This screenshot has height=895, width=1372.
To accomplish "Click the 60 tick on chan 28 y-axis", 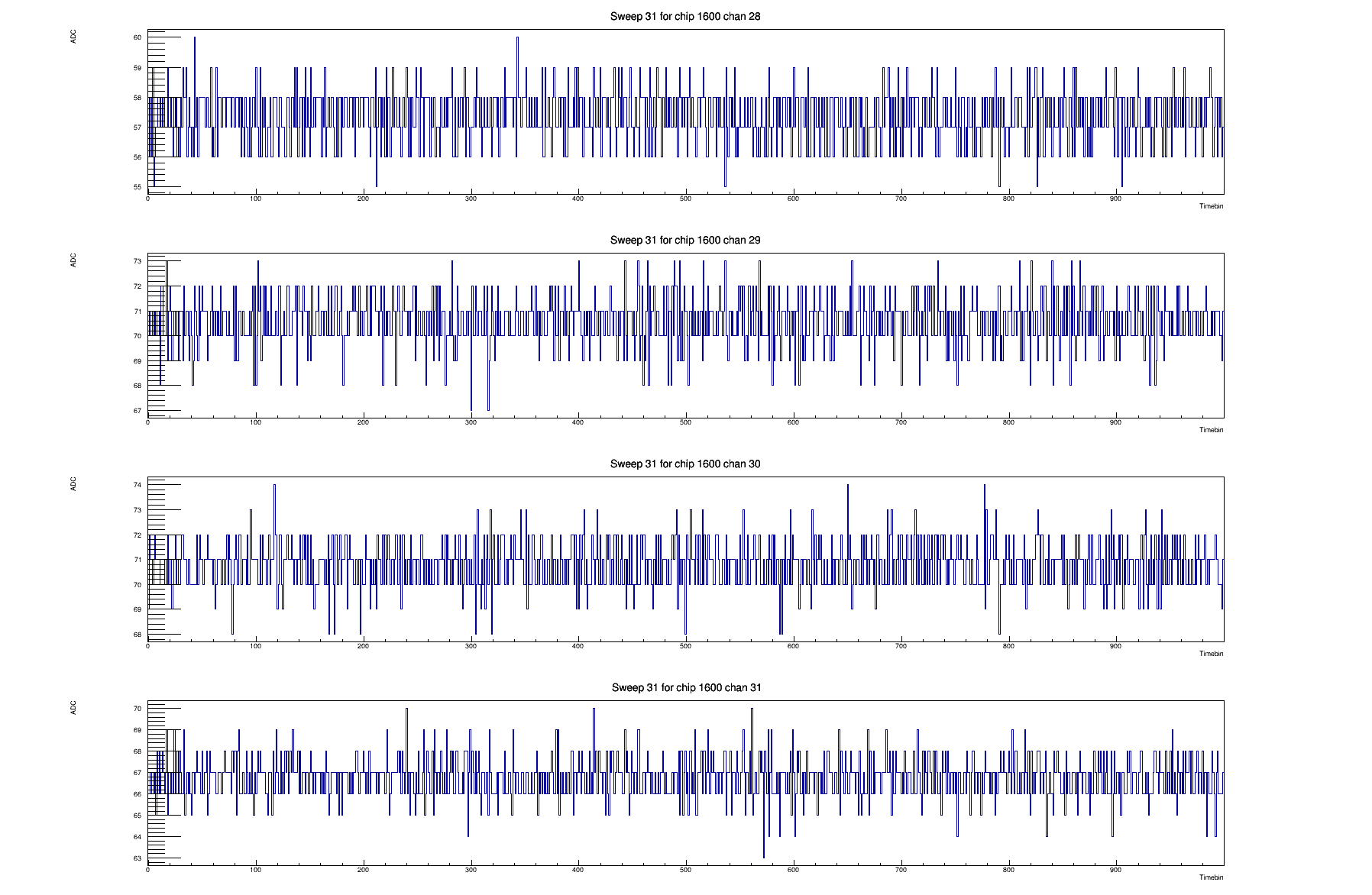I will (138, 37).
